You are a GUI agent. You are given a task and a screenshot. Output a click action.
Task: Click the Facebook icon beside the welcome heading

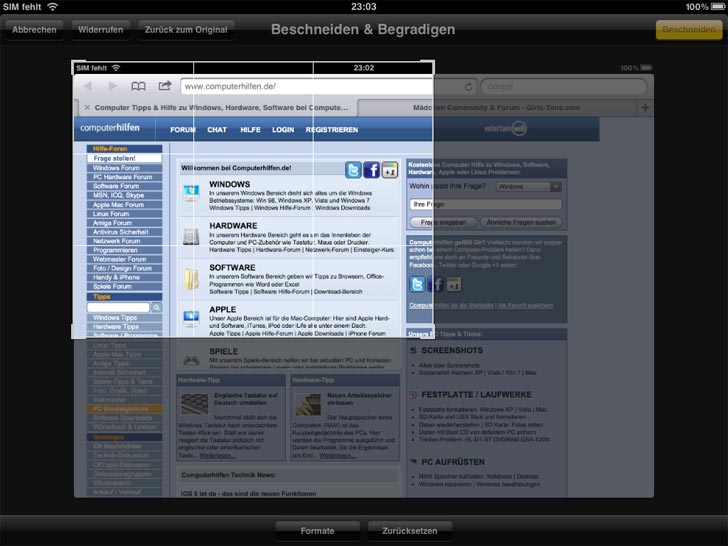coord(371,170)
